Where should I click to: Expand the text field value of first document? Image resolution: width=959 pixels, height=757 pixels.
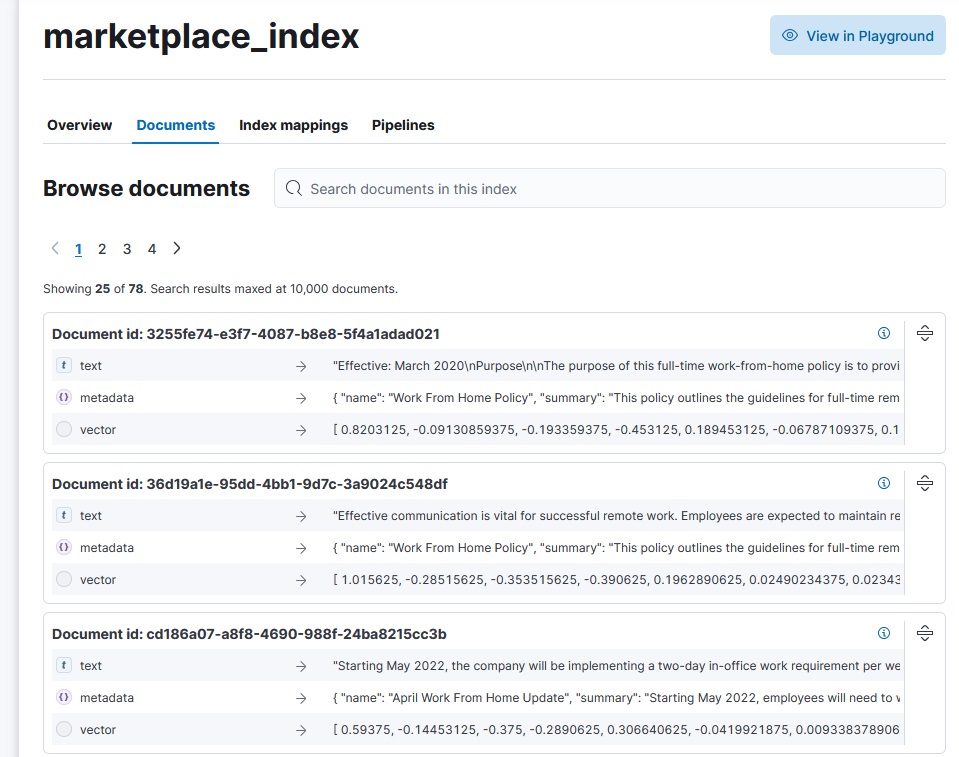coord(300,365)
